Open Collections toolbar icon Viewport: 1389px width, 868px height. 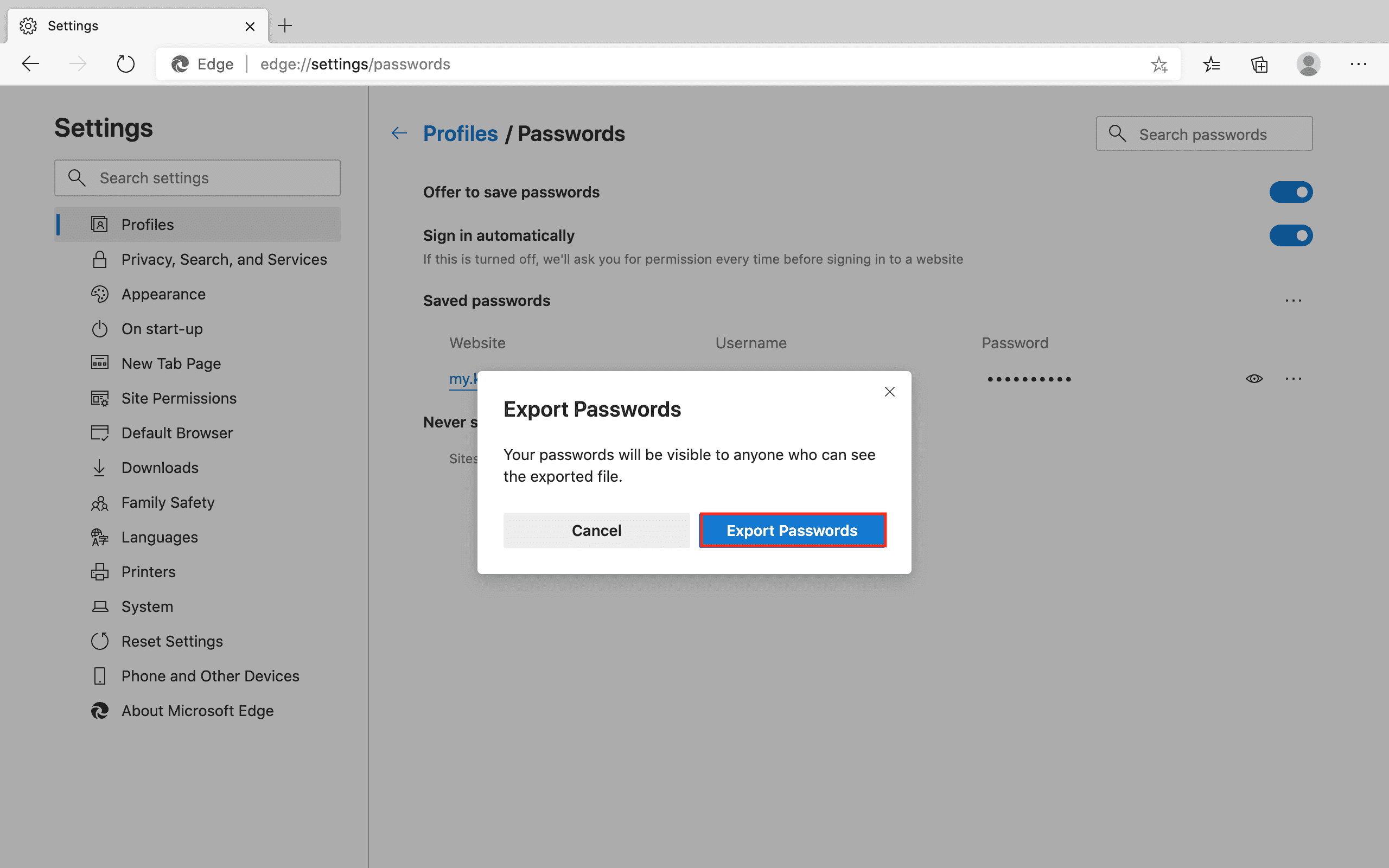click(x=1259, y=65)
